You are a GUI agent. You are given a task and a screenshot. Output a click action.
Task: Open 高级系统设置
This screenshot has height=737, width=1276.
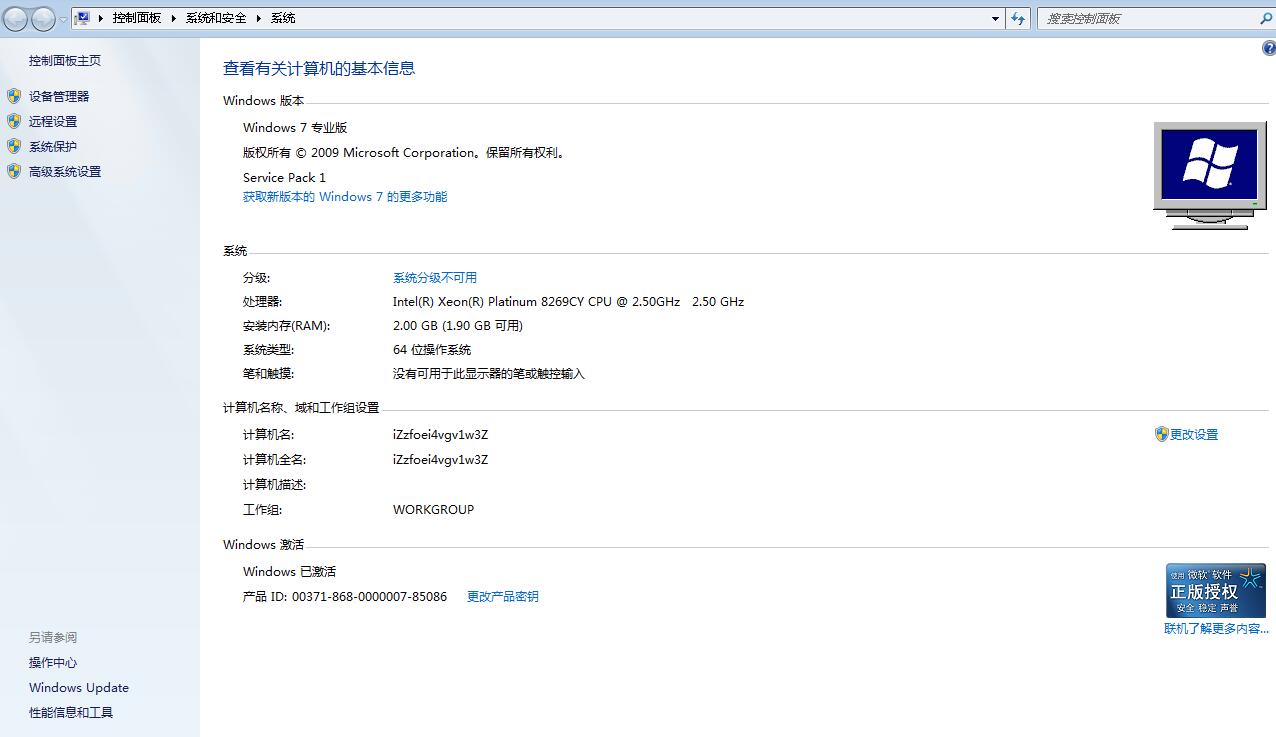[x=65, y=171]
